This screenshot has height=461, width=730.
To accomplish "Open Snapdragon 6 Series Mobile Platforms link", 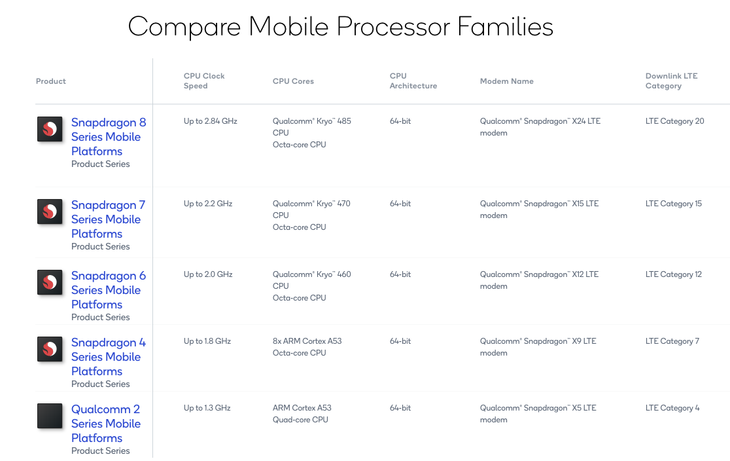I will click(108, 290).
